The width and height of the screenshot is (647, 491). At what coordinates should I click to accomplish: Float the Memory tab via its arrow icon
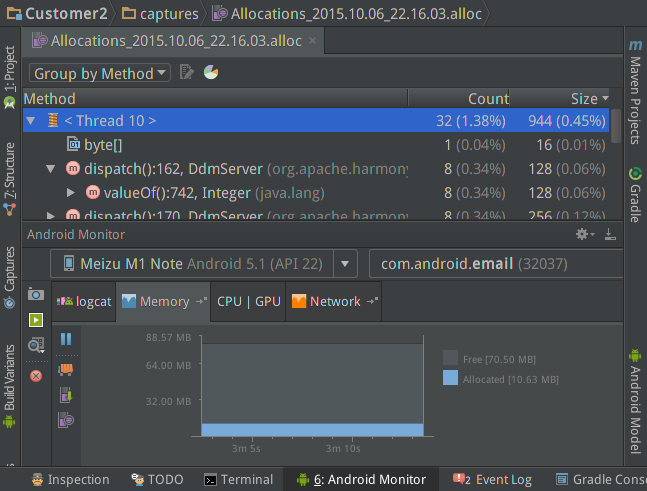[x=201, y=301]
